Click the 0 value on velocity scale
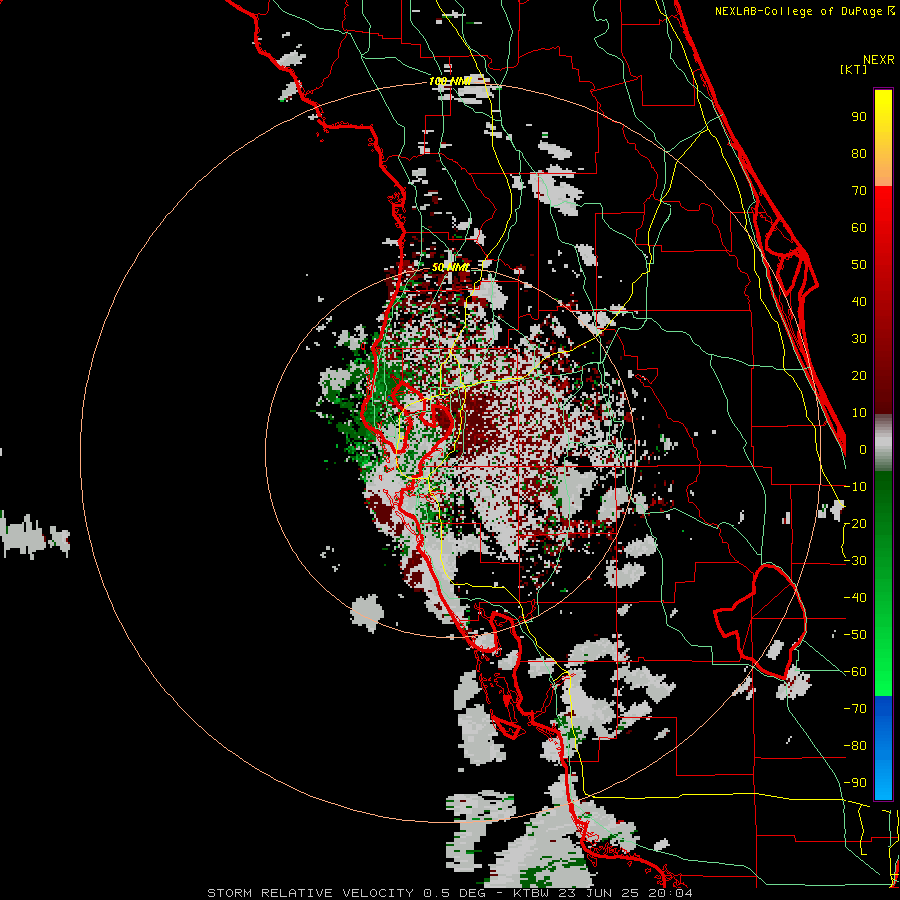 coord(863,450)
